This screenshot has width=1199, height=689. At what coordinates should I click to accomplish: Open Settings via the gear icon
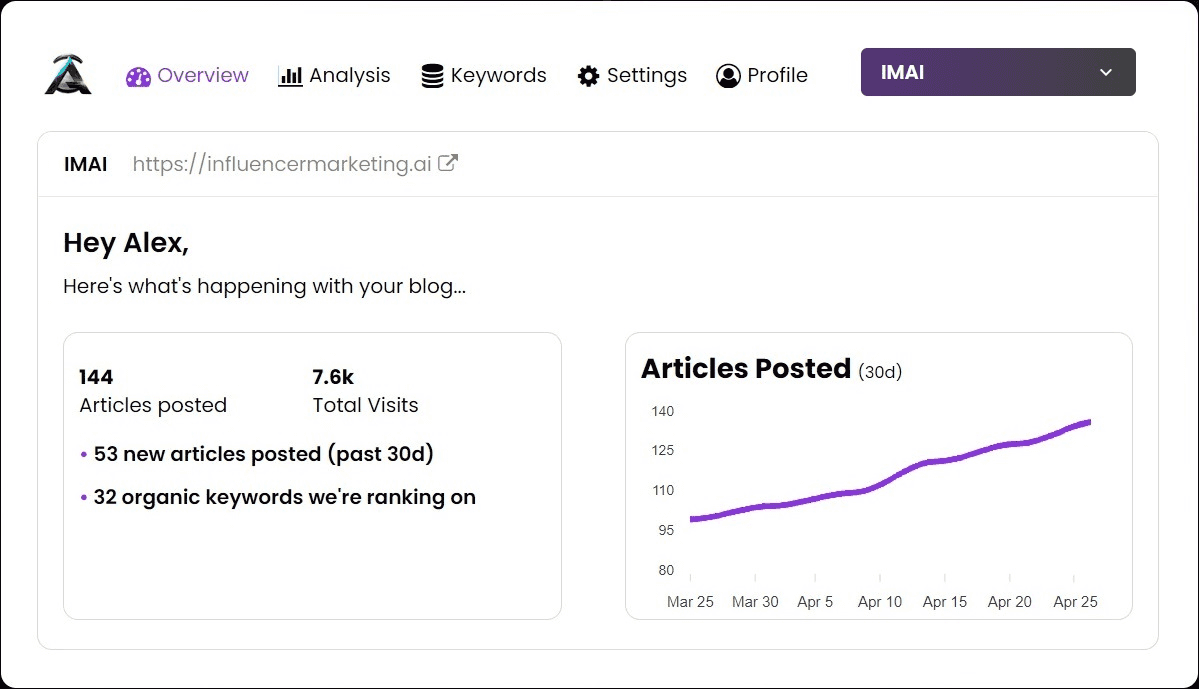(588, 75)
